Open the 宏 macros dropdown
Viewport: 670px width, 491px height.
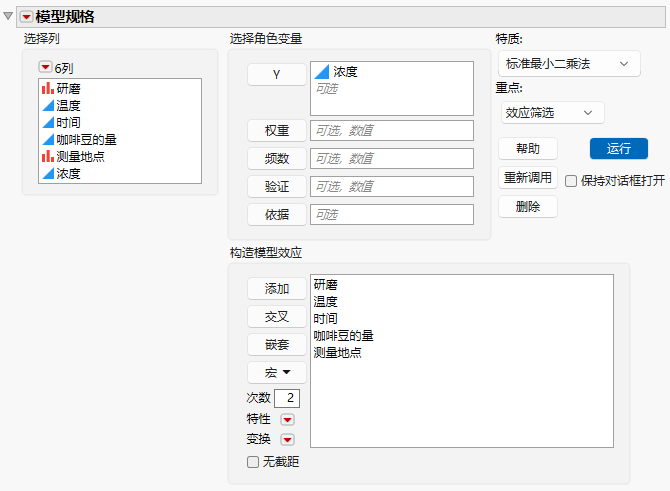(x=276, y=373)
